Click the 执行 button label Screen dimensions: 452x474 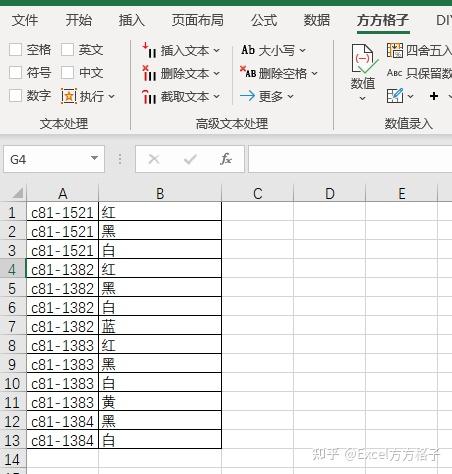coord(92,97)
